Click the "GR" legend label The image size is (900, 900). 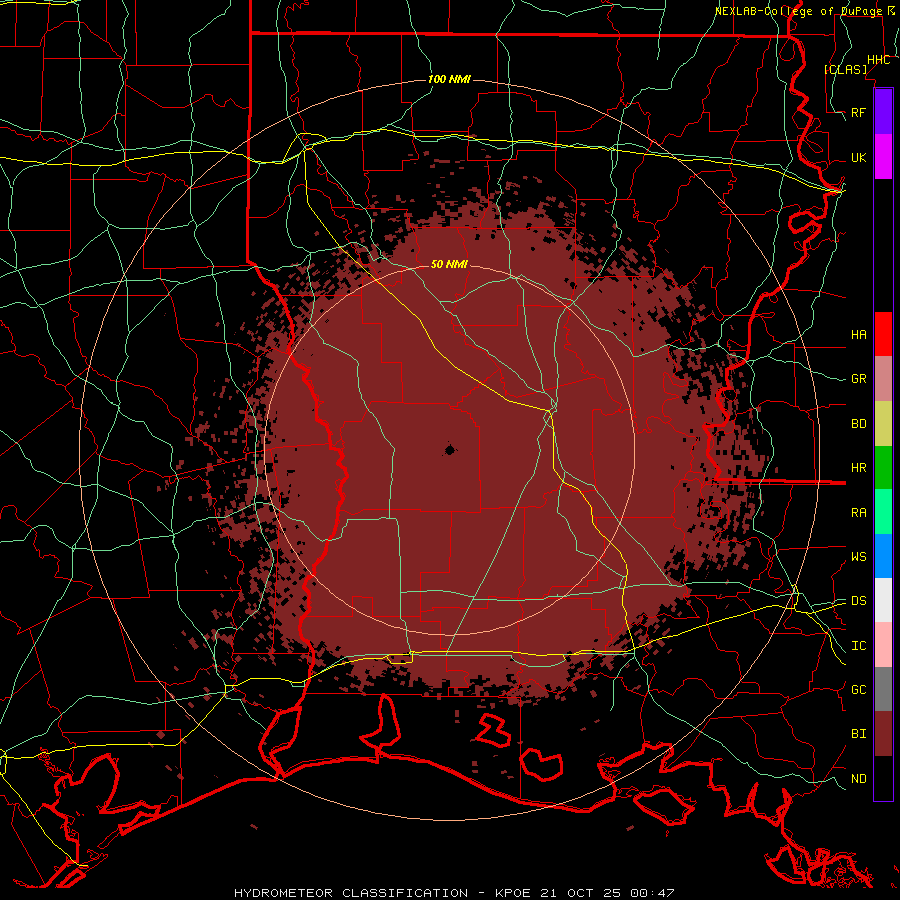pyautogui.click(x=859, y=379)
